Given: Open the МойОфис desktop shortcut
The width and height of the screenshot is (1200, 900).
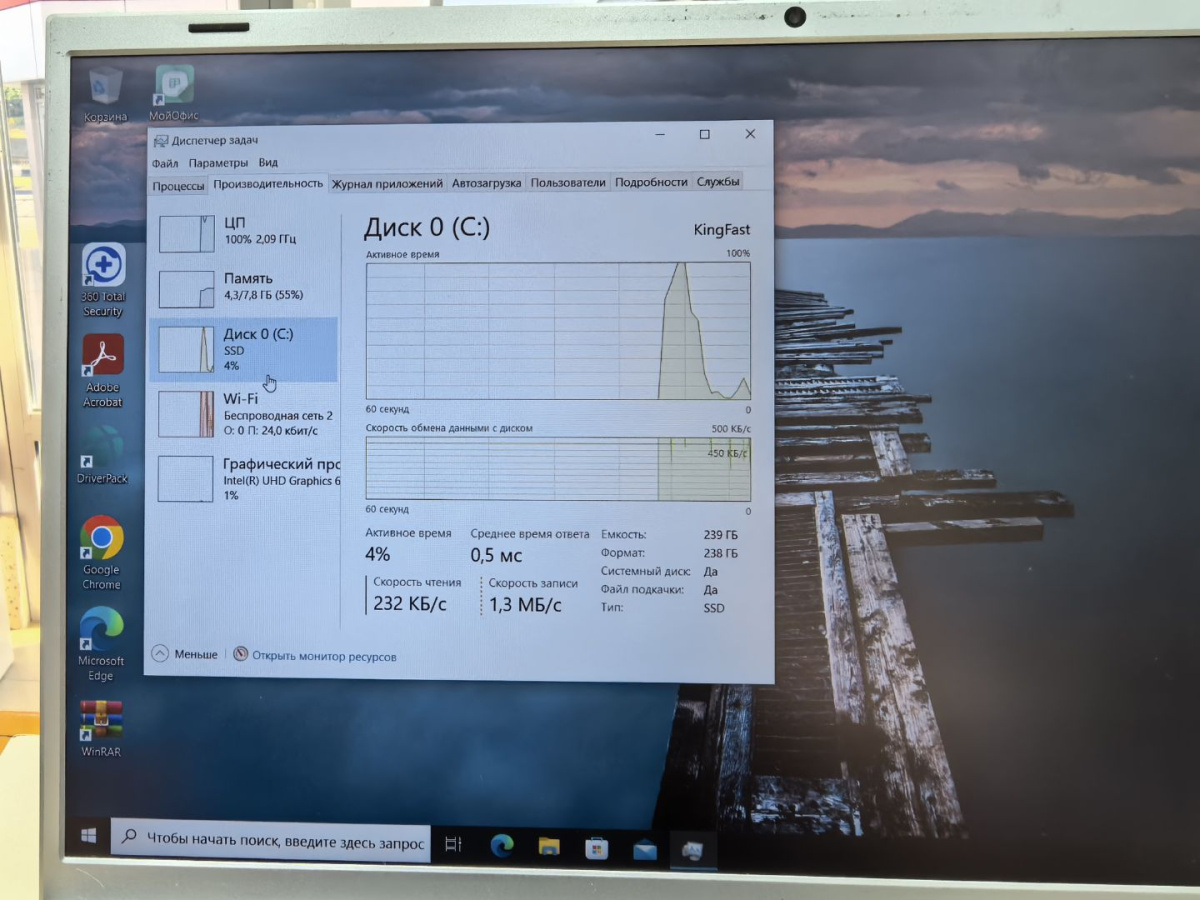Looking at the screenshot, I should click(174, 93).
